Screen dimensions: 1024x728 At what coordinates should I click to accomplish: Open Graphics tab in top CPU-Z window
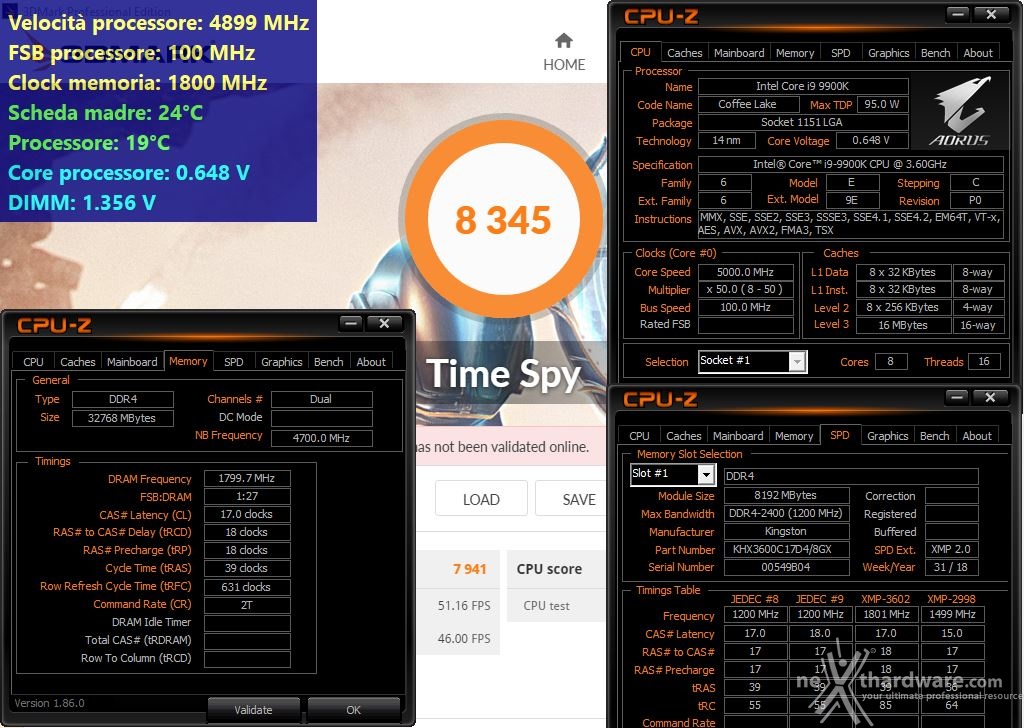click(888, 53)
